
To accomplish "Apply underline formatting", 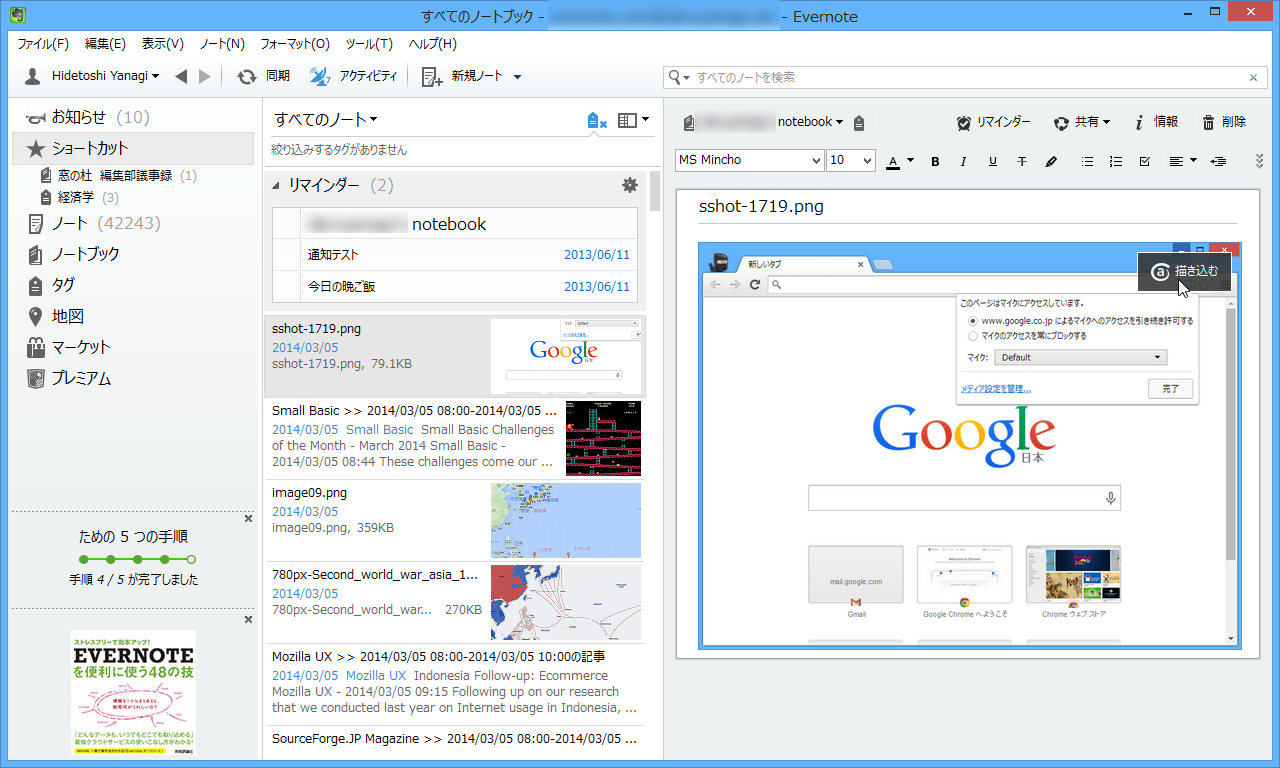I will tap(993, 161).
